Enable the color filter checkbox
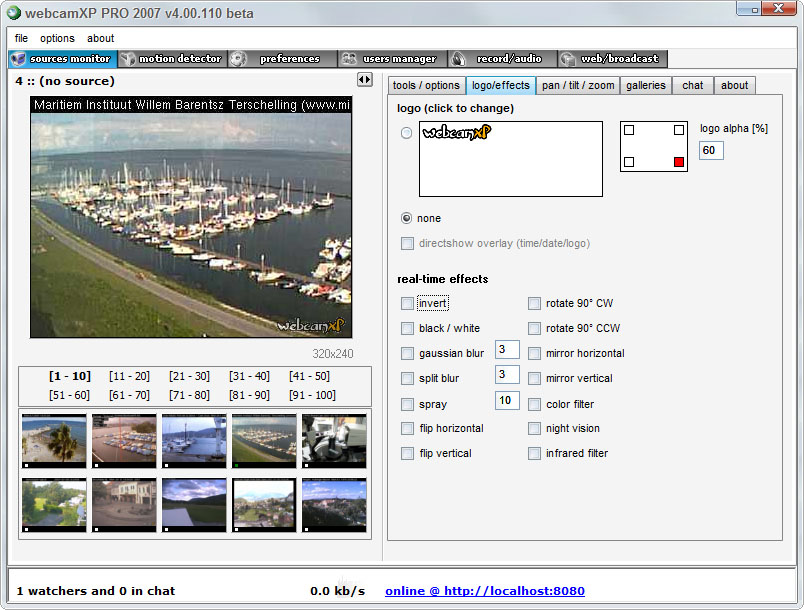804x610 pixels. [534, 404]
